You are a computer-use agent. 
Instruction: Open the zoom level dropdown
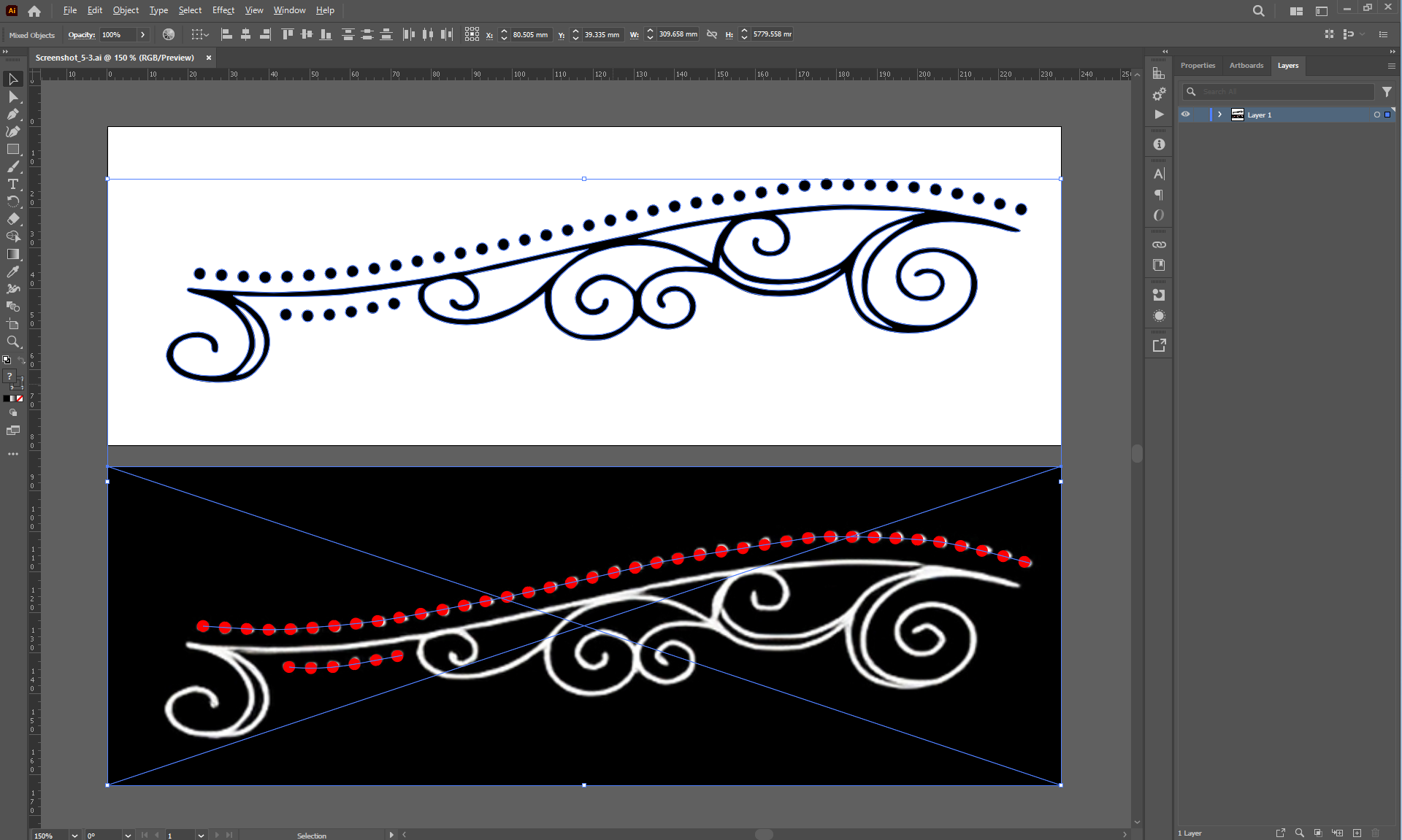click(74, 835)
